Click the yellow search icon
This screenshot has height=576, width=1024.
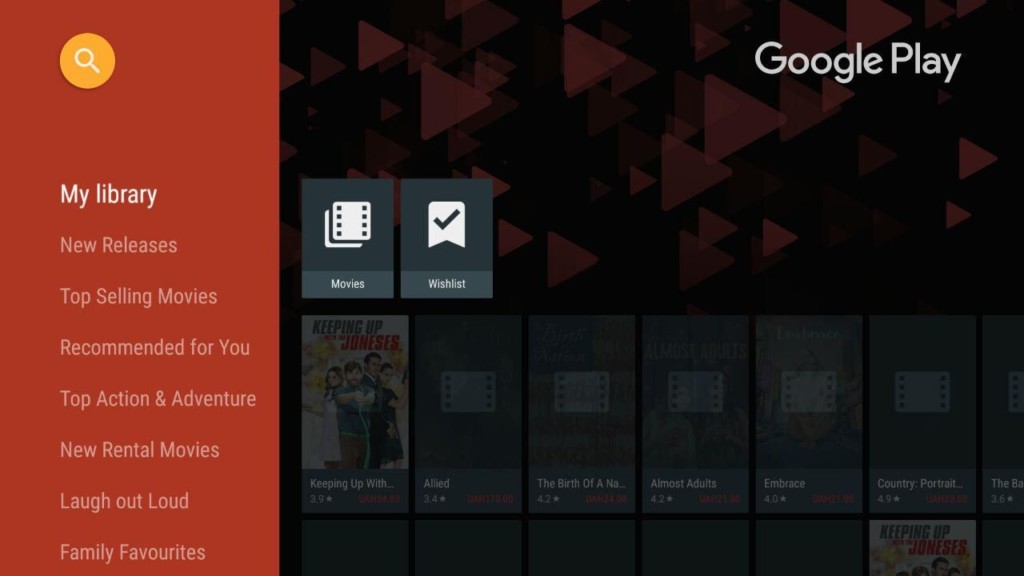click(87, 61)
